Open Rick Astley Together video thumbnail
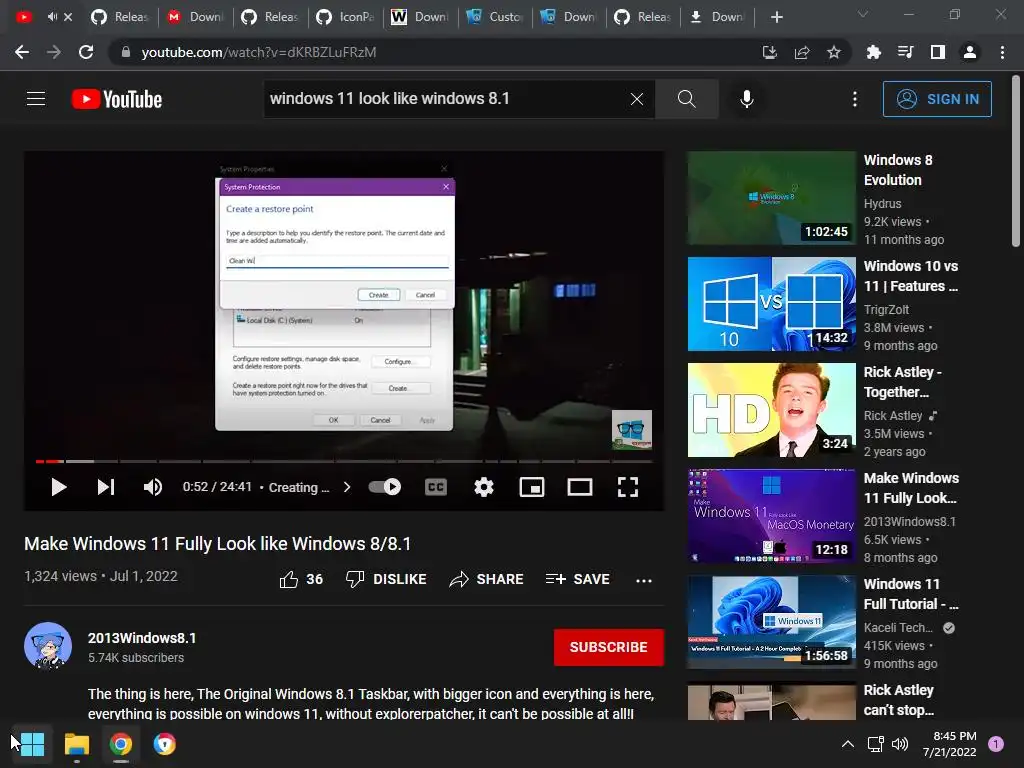 (x=771, y=409)
